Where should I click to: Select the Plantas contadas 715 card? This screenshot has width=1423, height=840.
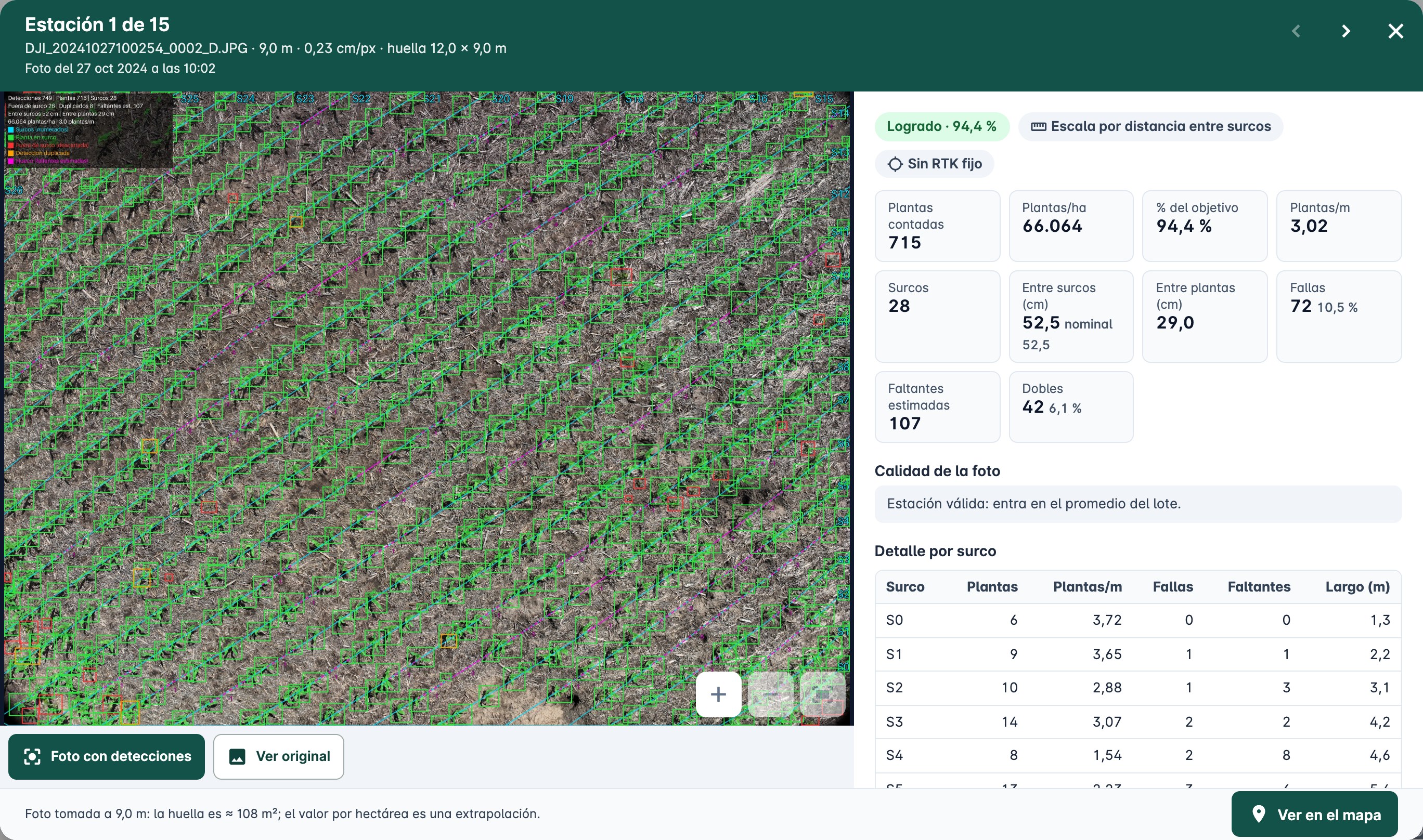[x=937, y=226]
